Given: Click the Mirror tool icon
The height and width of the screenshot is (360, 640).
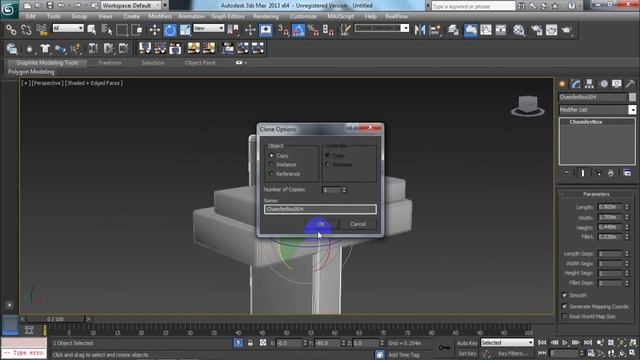Looking at the screenshot, I should pos(420,30).
